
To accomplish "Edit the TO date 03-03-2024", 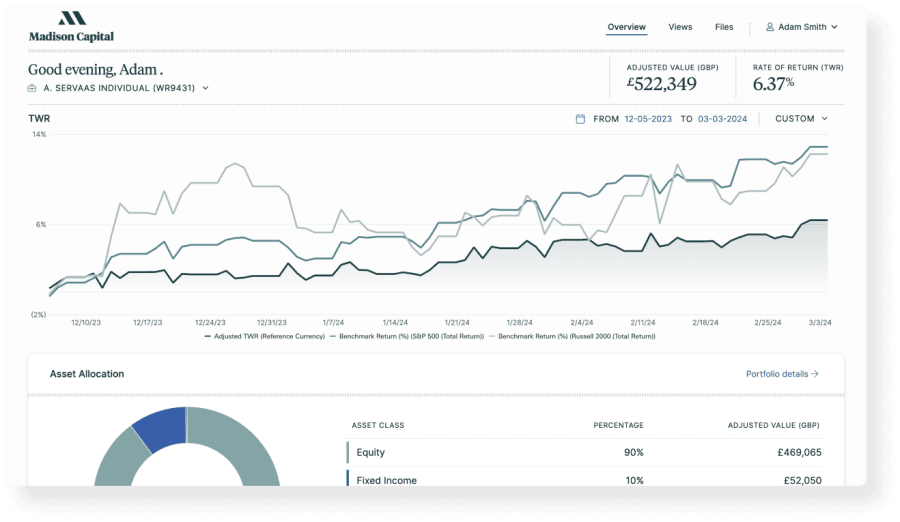I will [722, 119].
